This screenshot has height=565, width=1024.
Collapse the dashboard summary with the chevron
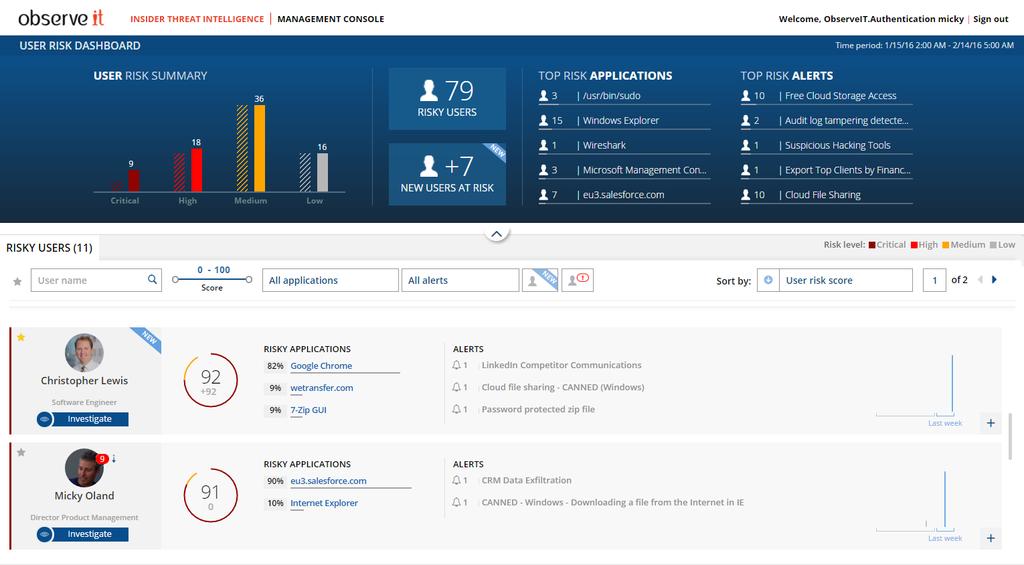tap(496, 234)
